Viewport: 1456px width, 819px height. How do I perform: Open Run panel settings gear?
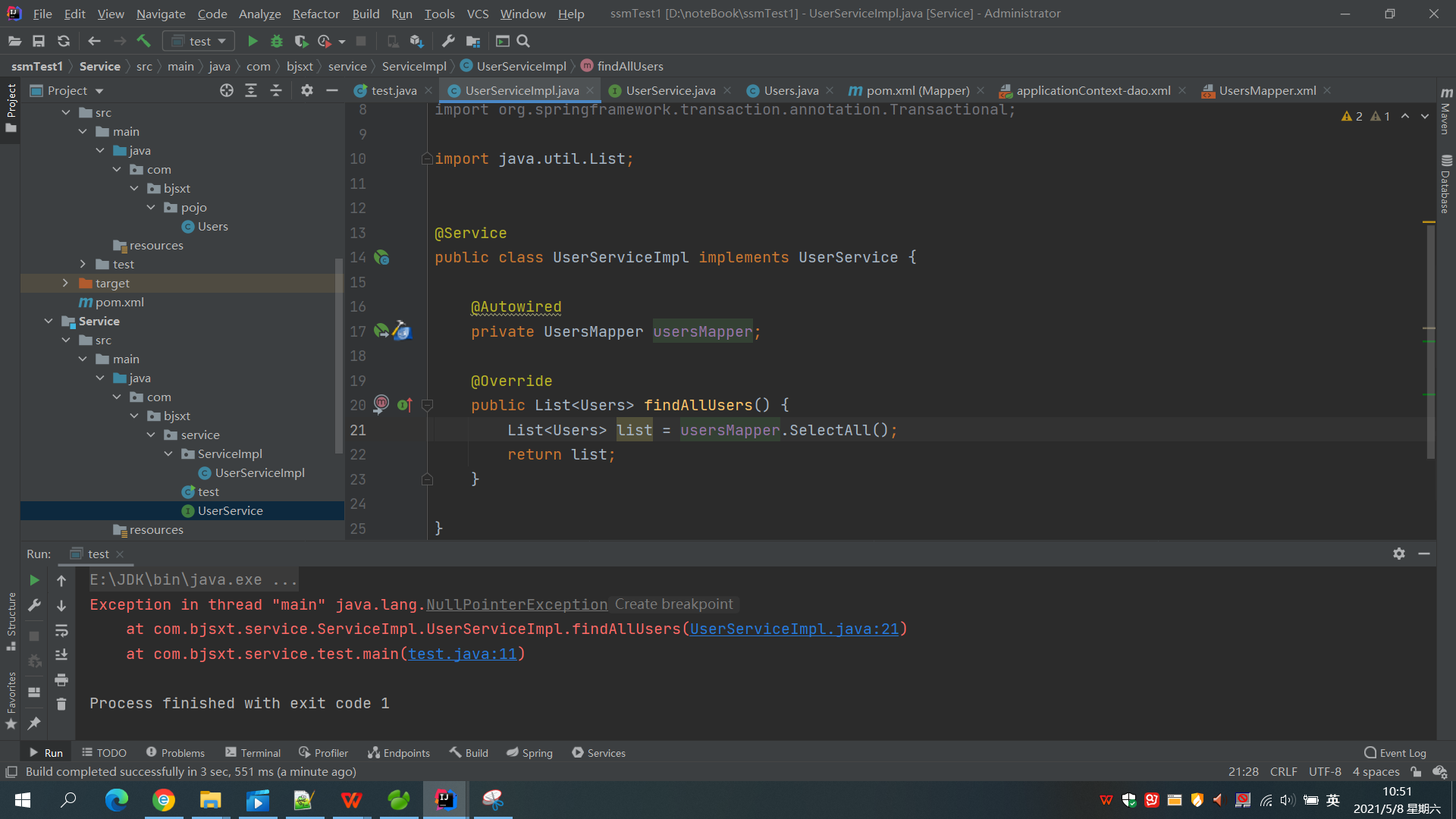pos(1399,554)
